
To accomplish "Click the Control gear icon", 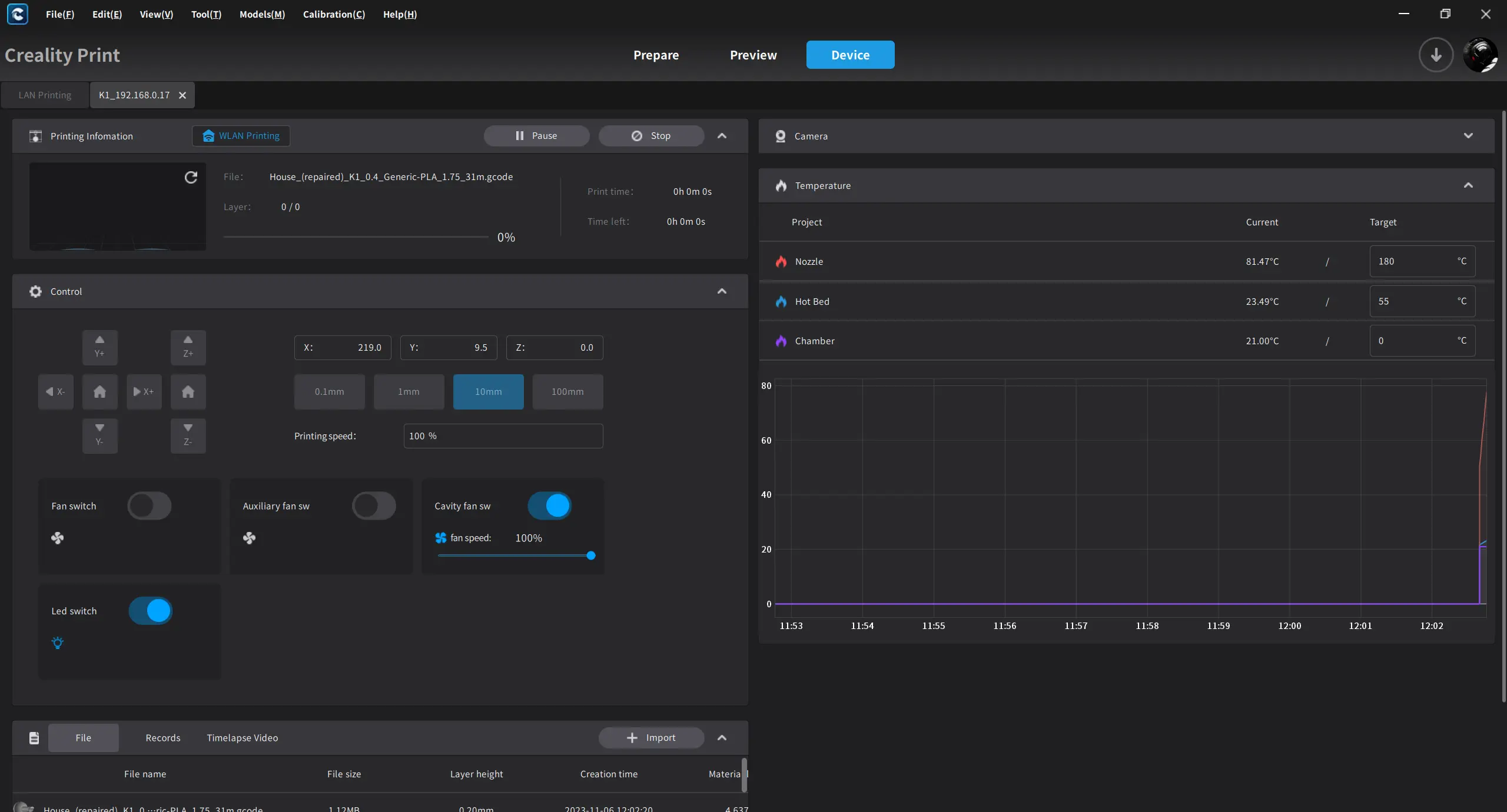I will coord(35,291).
